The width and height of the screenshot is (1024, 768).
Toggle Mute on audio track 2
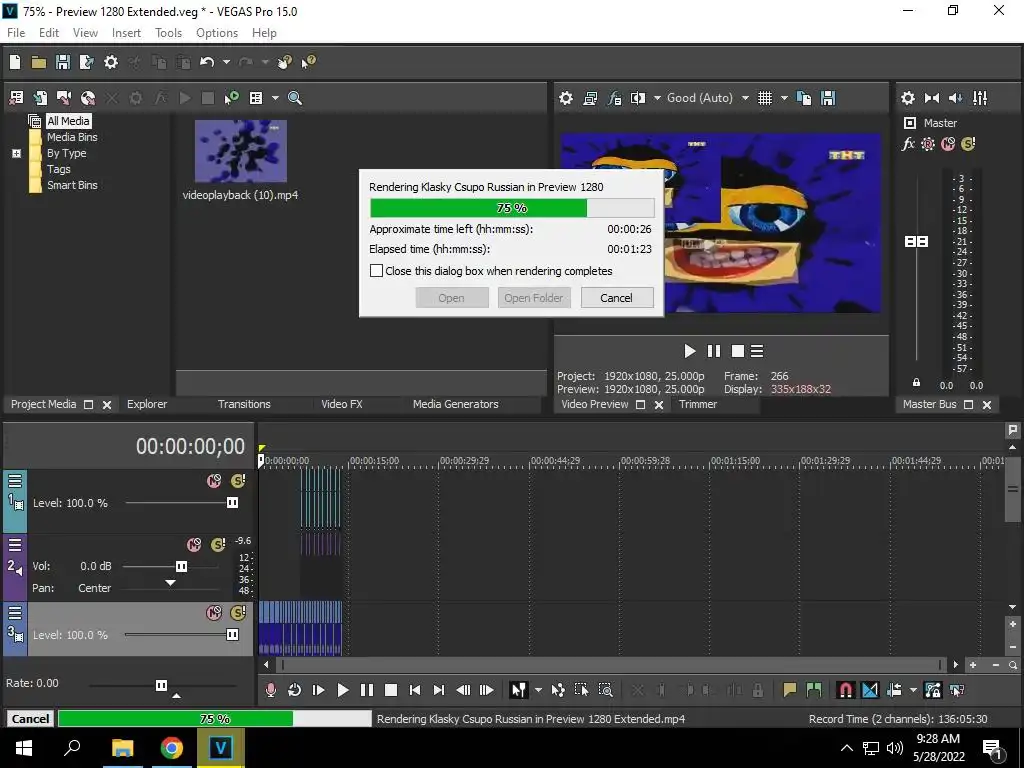(194, 545)
